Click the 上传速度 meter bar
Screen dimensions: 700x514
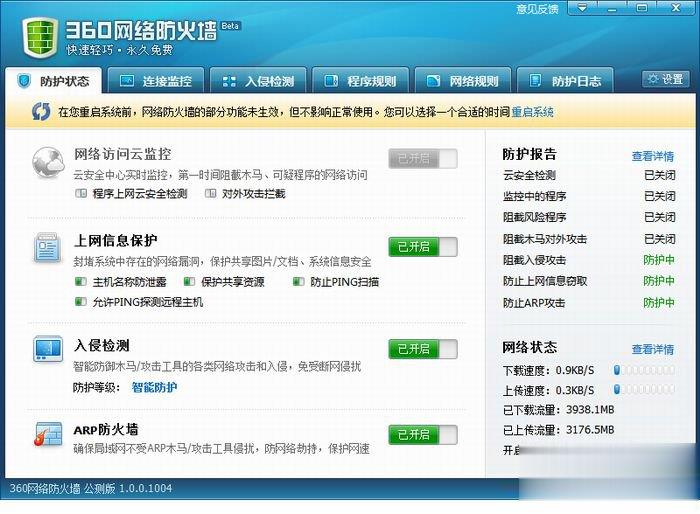(x=644, y=389)
